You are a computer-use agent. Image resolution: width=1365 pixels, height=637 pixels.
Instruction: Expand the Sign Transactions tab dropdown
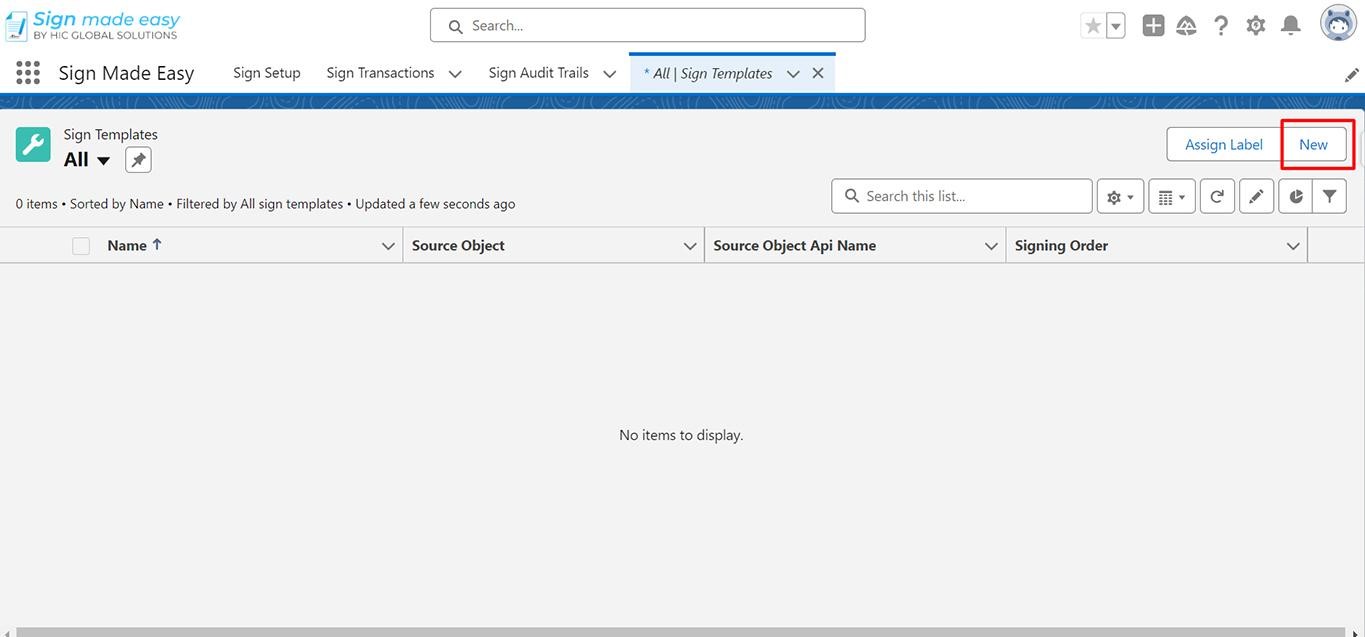pos(455,74)
